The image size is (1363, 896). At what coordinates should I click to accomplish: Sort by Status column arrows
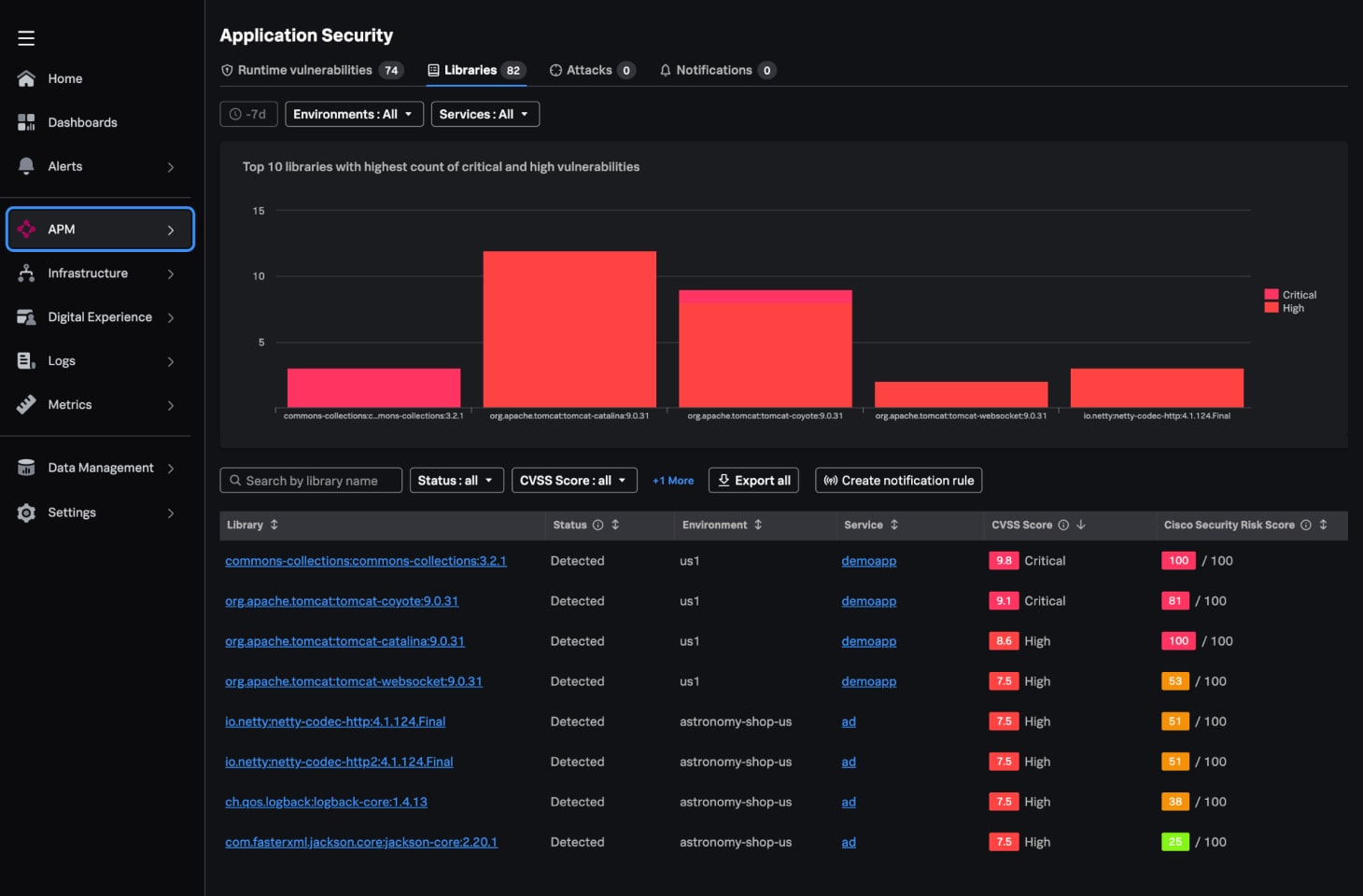point(615,525)
